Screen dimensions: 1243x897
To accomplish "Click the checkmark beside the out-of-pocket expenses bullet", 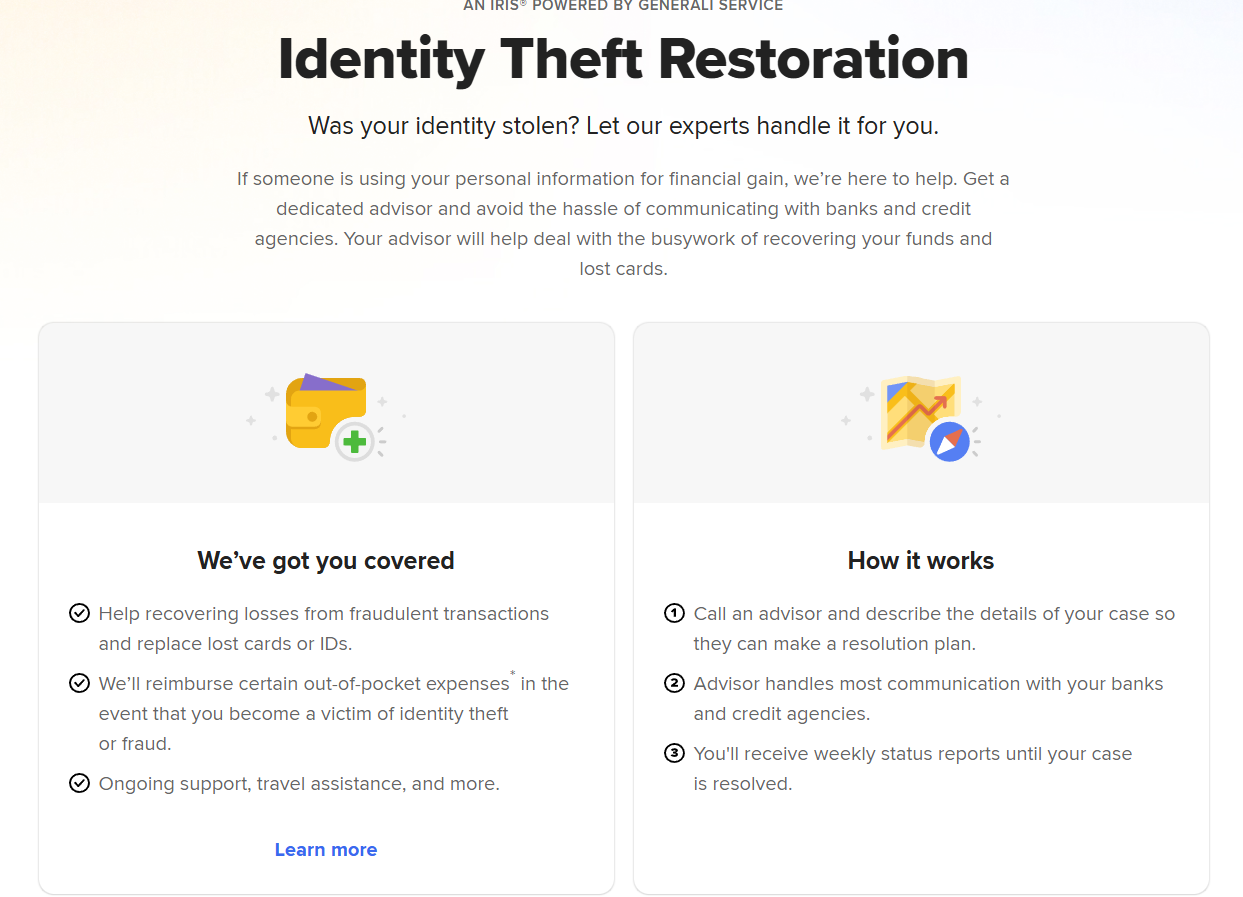I will pyautogui.click(x=79, y=683).
